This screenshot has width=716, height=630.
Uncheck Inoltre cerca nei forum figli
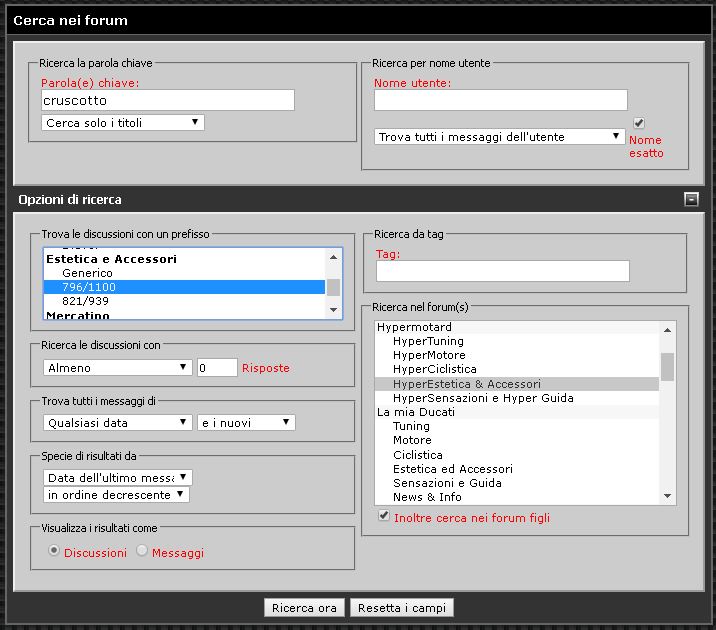tap(384, 516)
